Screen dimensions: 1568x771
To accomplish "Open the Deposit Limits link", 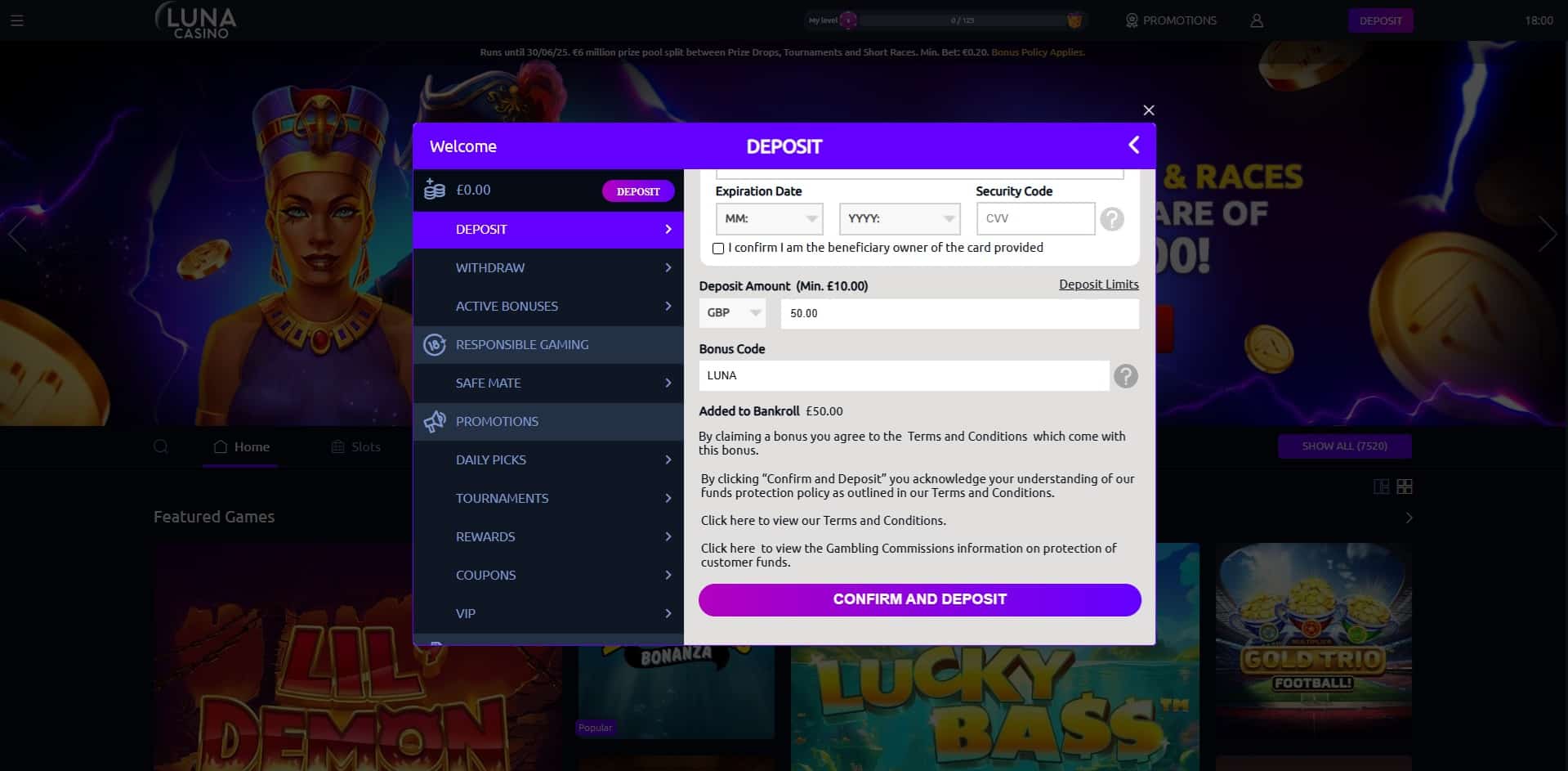I will [1098, 285].
